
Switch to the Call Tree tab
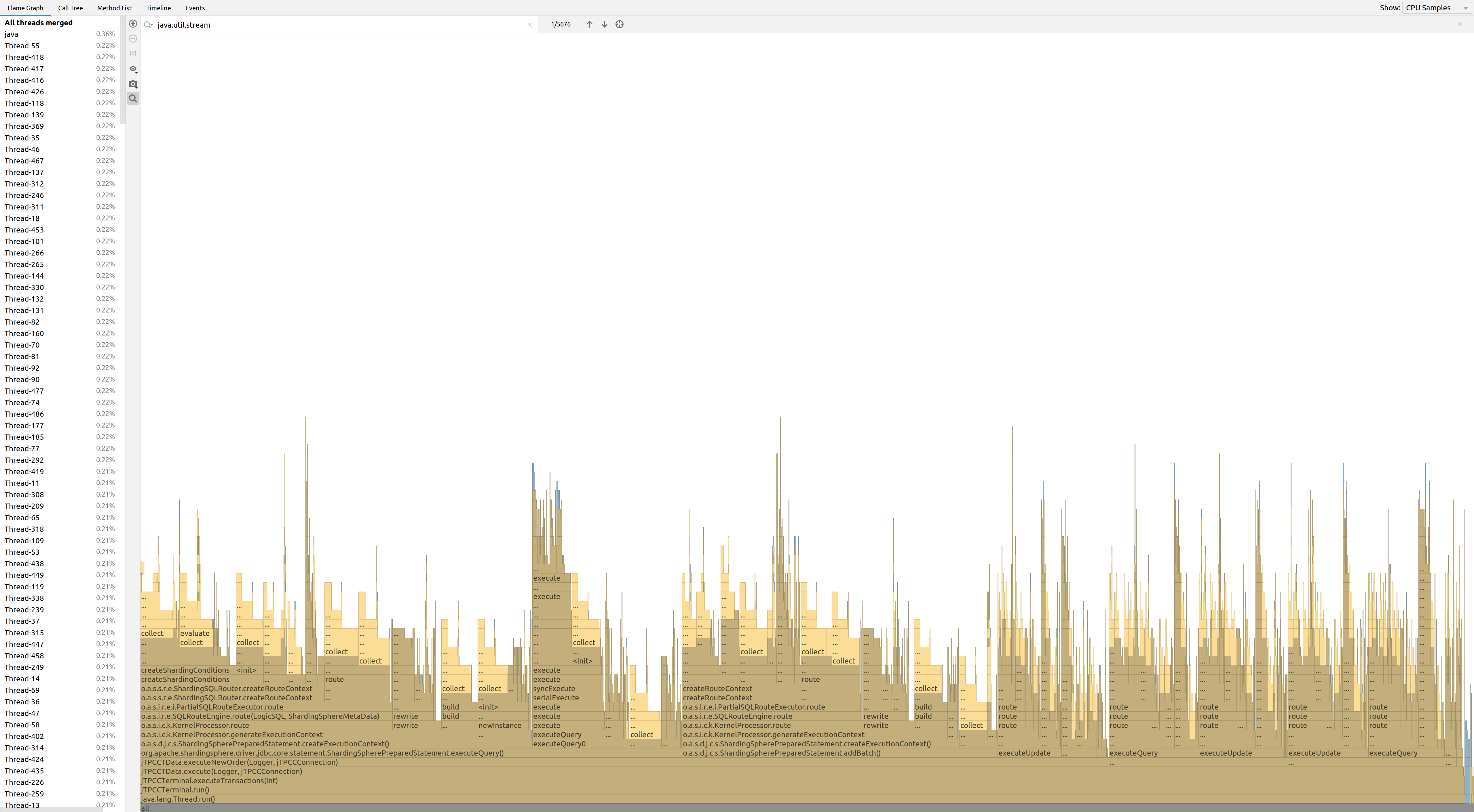[70, 8]
